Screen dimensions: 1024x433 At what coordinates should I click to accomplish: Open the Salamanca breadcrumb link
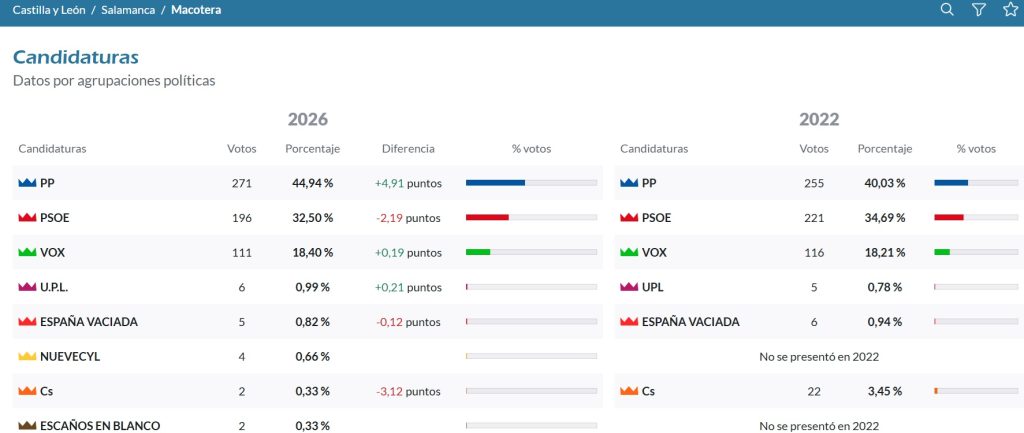pyautogui.click(x=128, y=10)
